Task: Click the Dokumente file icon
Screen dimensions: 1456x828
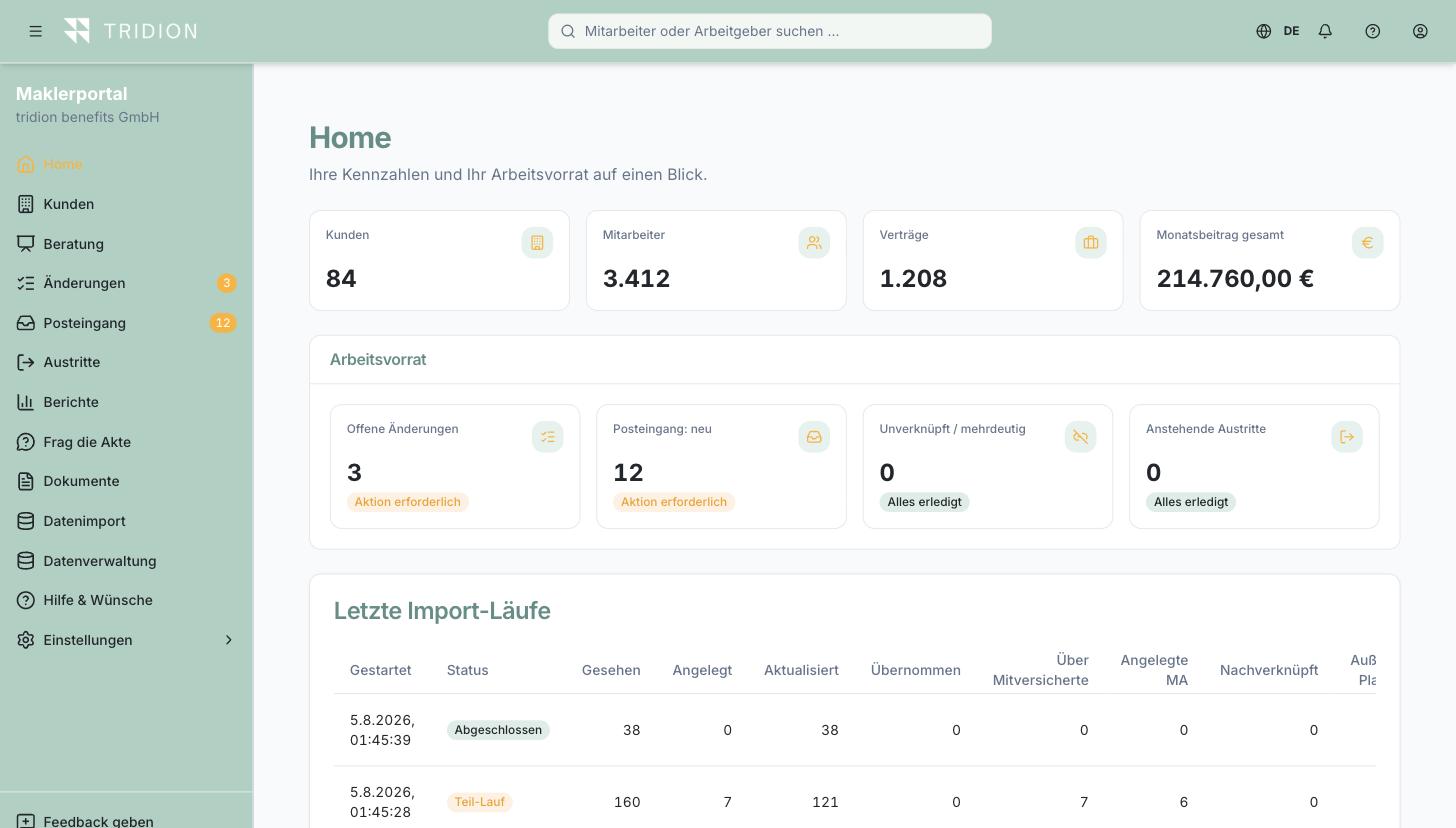Action: coord(26,481)
